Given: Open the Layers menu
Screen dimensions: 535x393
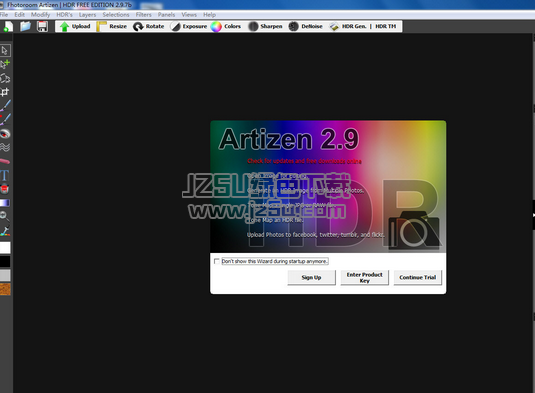Looking at the screenshot, I should (x=87, y=15).
